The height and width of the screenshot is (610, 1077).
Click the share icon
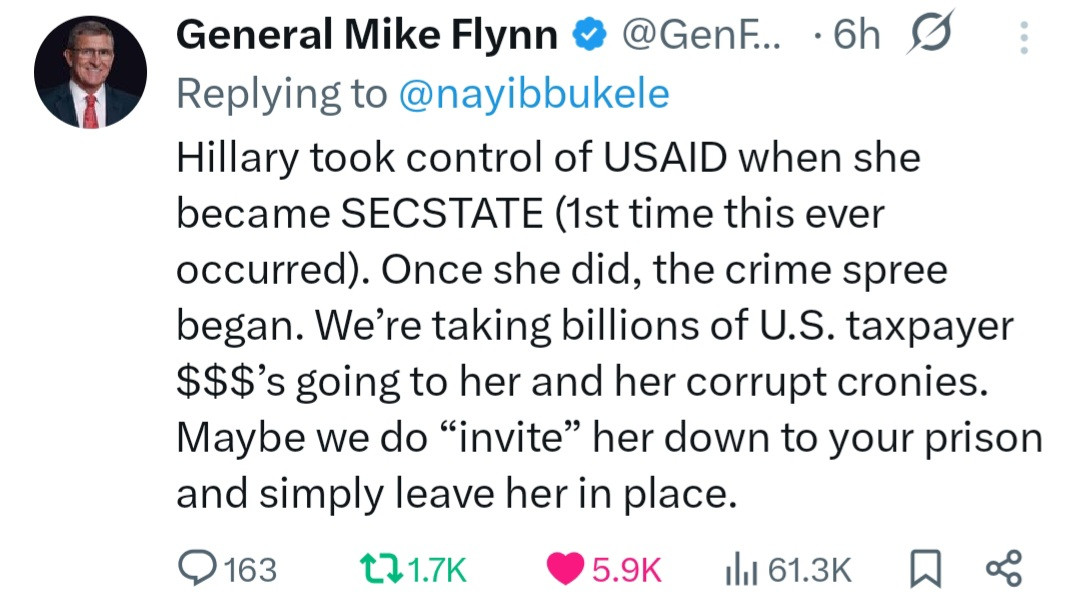pos(1002,569)
